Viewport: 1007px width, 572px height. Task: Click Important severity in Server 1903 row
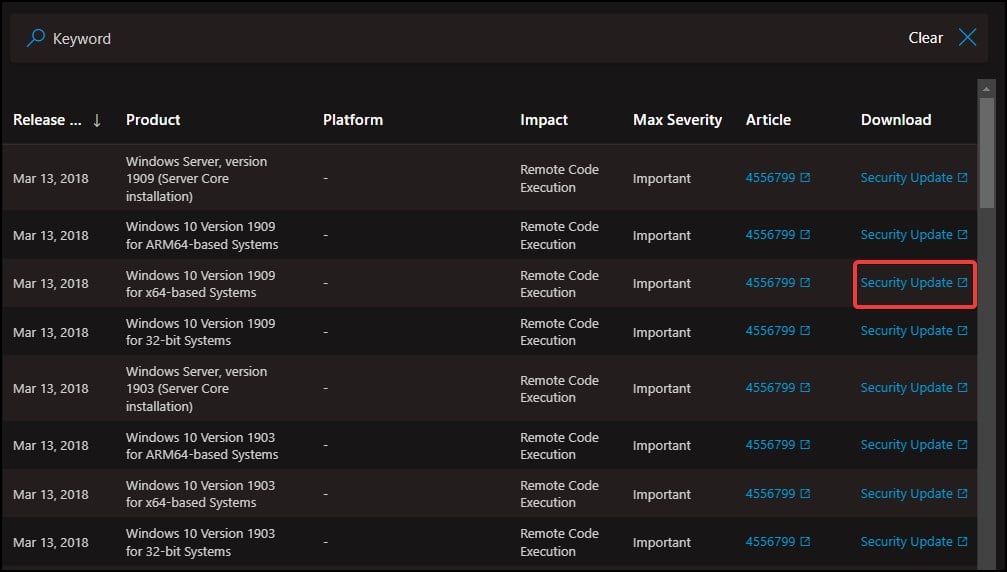(661, 389)
